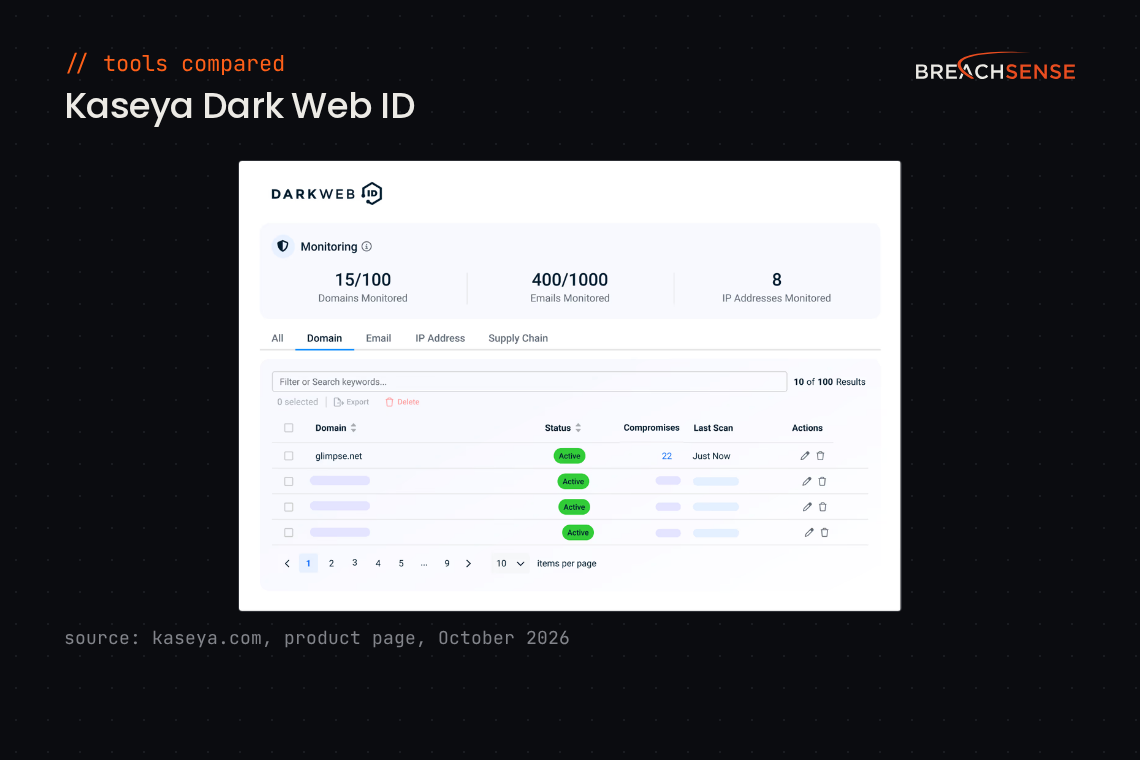Switch to the IP Address tab

tap(440, 338)
